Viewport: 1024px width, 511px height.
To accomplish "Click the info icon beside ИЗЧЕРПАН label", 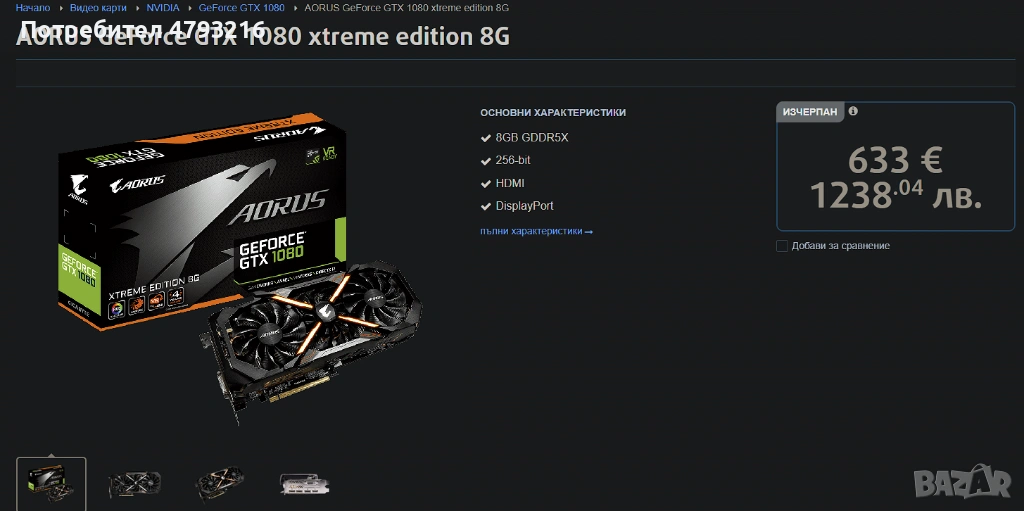I will pos(853,111).
